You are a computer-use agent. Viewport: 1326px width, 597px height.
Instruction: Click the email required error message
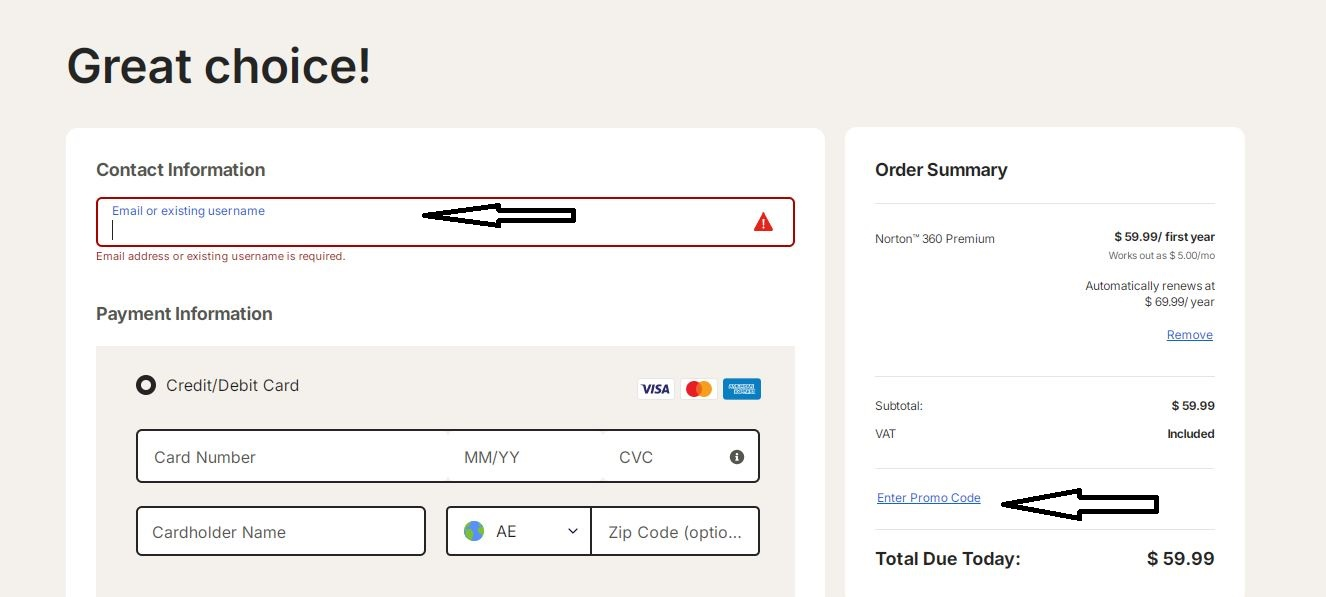click(x=221, y=257)
